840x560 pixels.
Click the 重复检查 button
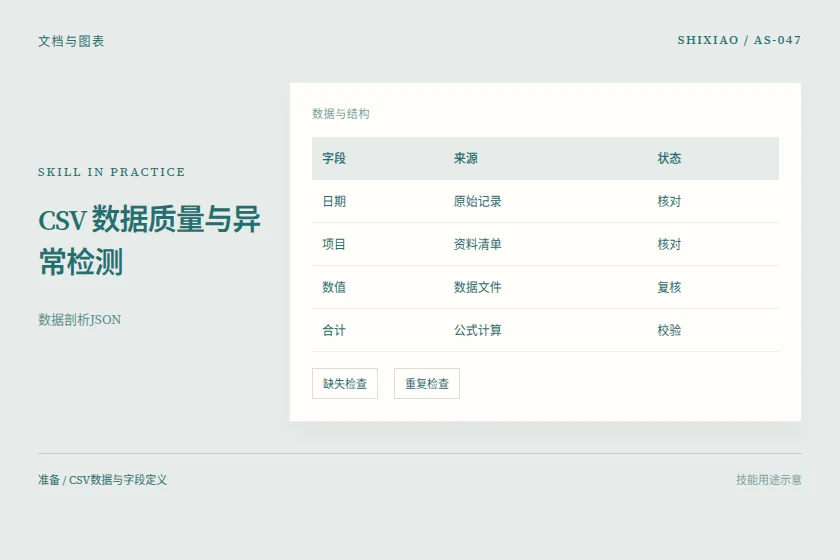(426, 384)
